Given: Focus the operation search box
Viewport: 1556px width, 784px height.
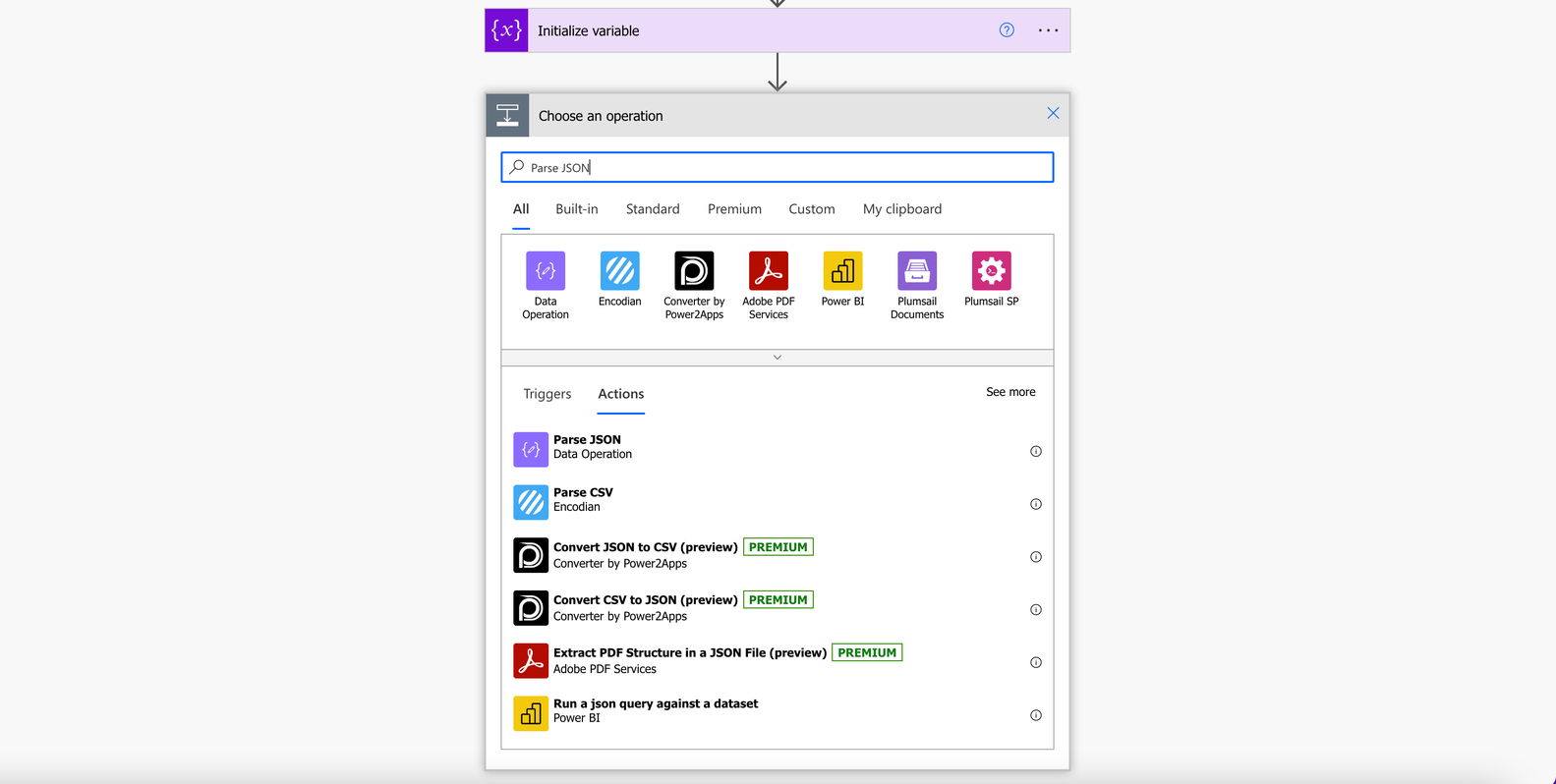Looking at the screenshot, I should (x=778, y=167).
